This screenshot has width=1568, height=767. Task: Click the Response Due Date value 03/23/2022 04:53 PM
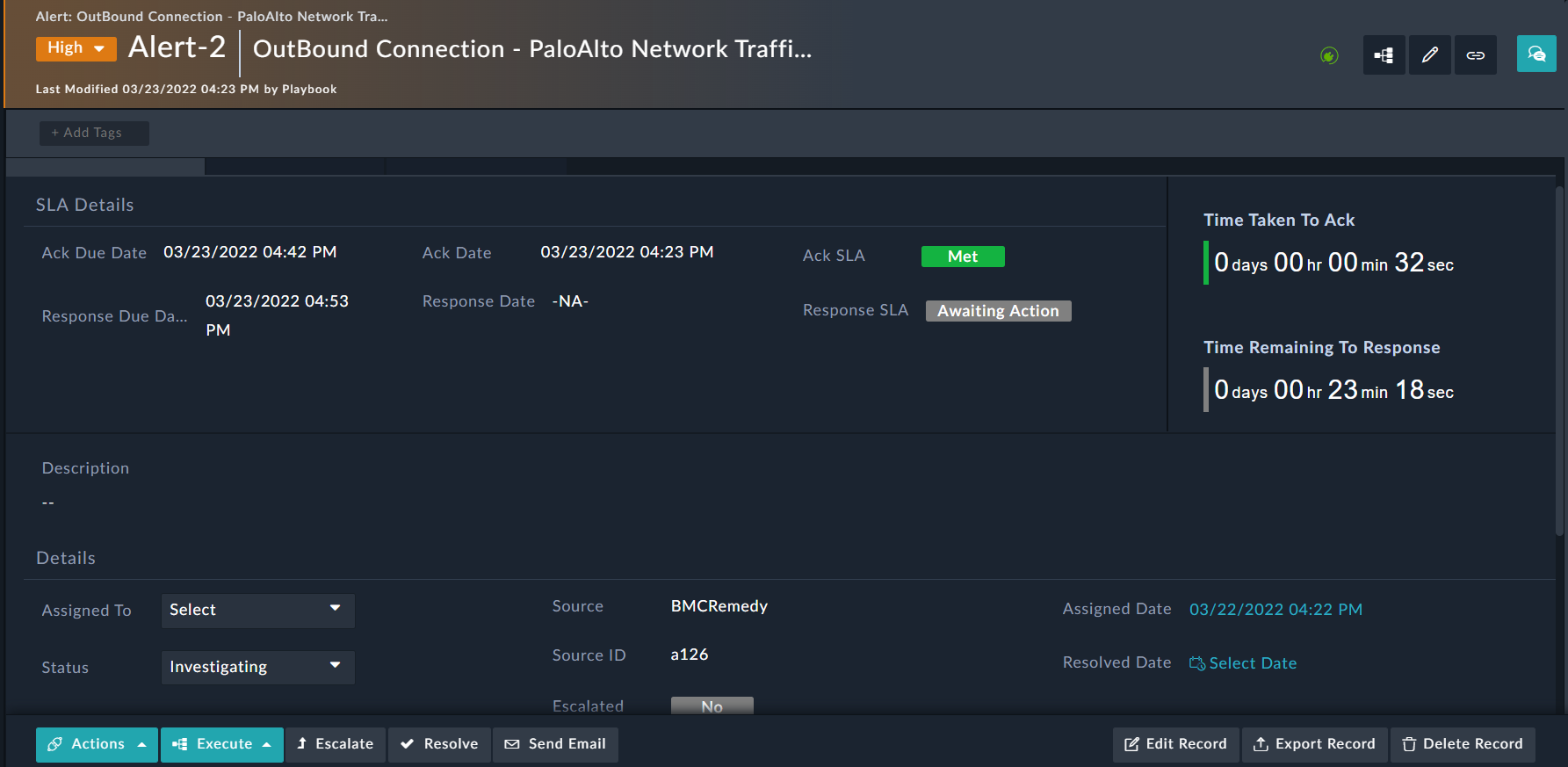tap(278, 315)
